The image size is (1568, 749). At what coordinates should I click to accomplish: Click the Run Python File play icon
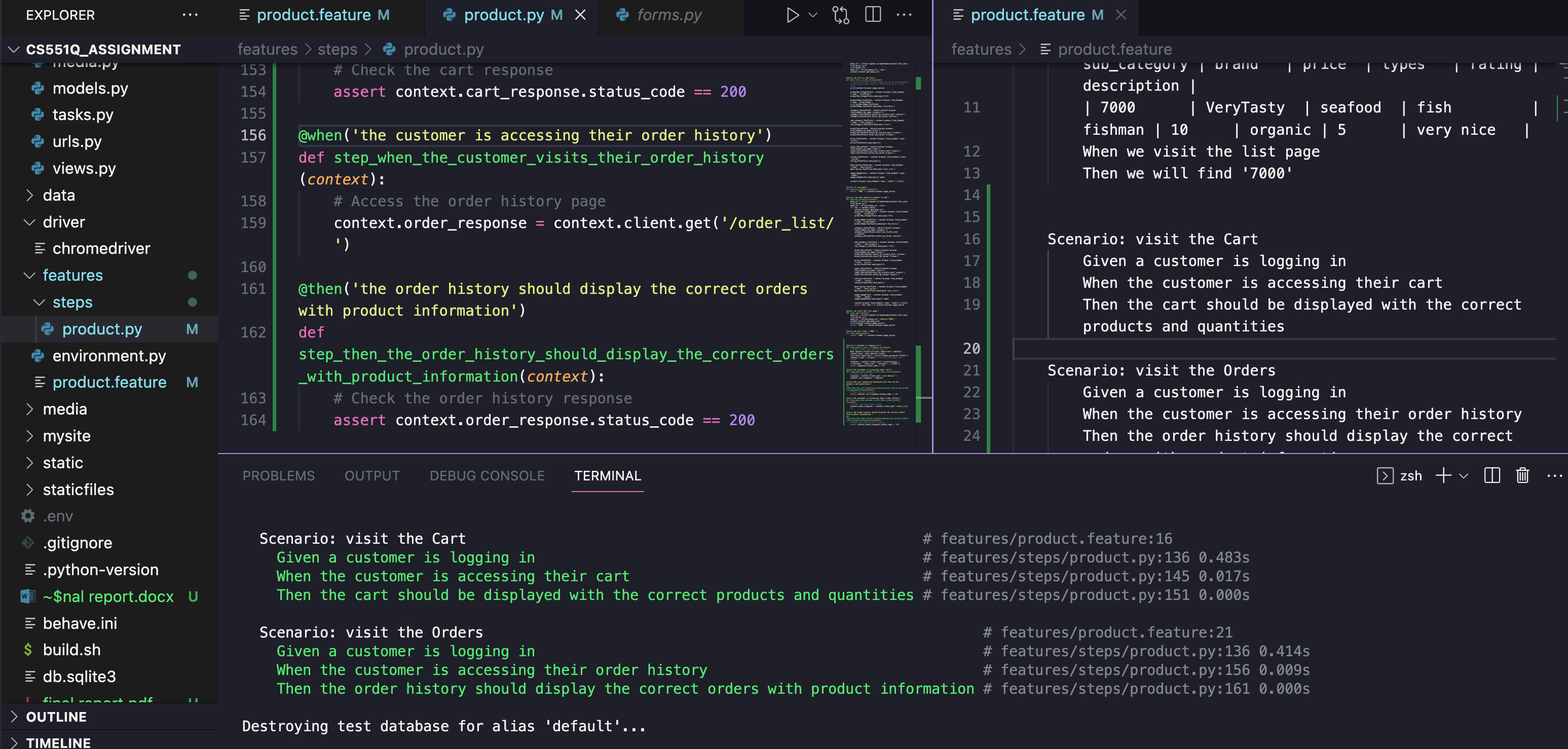[792, 15]
